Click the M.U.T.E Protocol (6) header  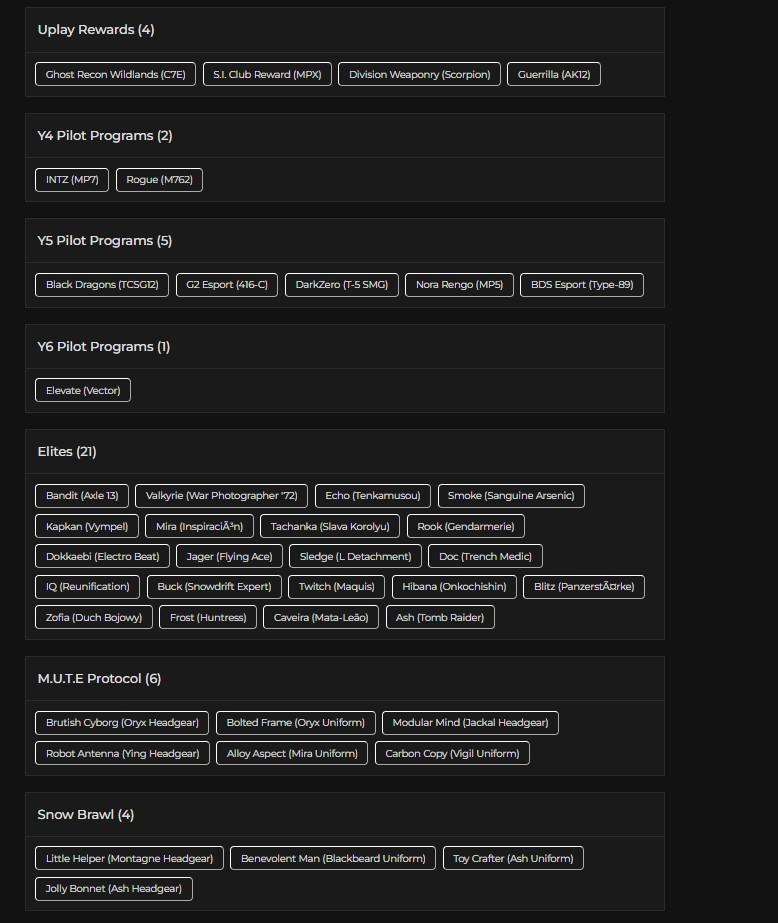99,679
